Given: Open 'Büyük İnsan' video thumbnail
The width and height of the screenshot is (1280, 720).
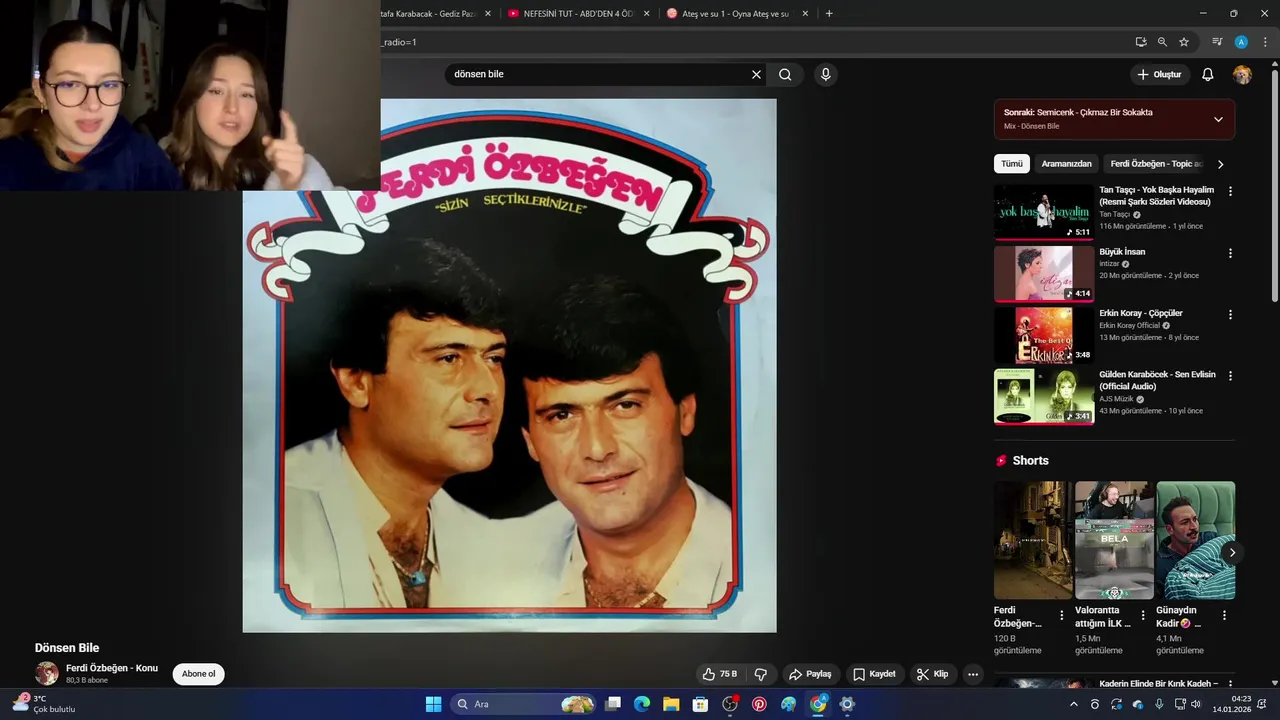Looking at the screenshot, I should click(x=1044, y=274).
